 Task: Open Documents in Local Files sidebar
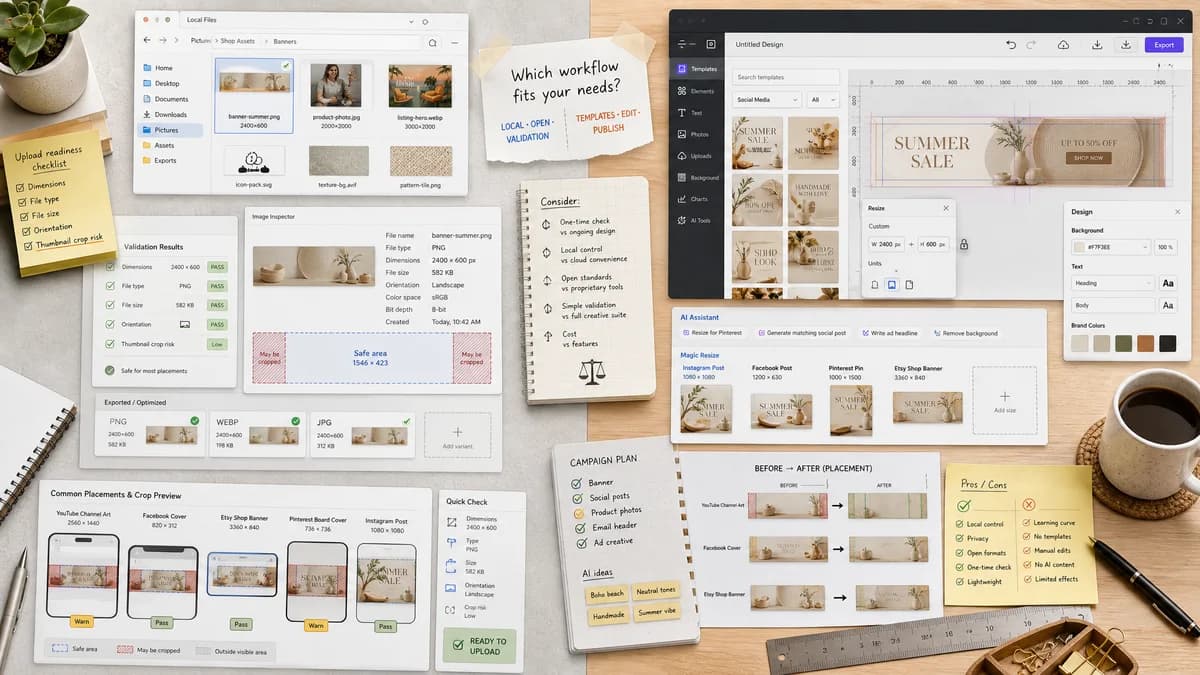pyautogui.click(x=170, y=99)
